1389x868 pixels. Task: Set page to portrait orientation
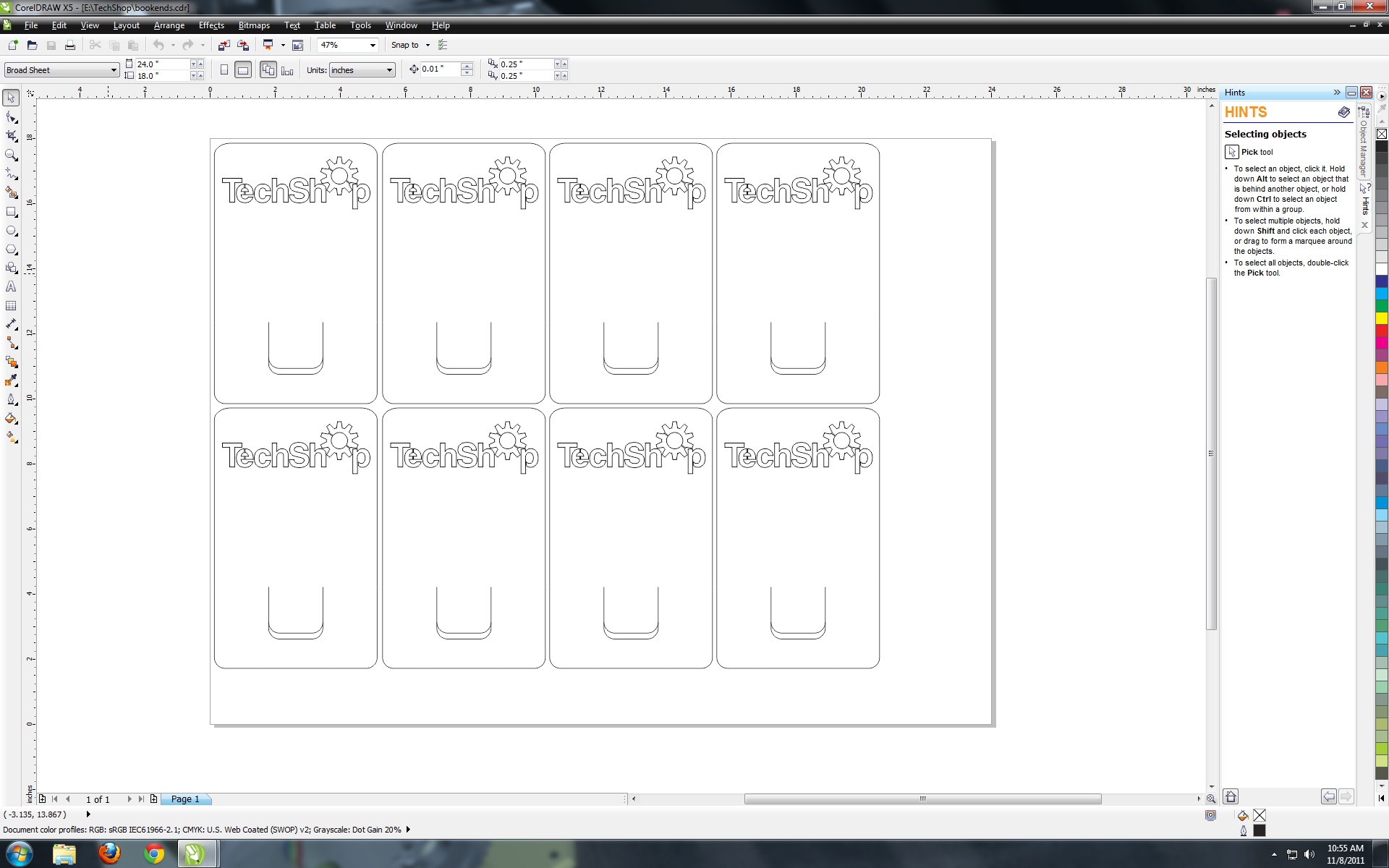point(224,70)
